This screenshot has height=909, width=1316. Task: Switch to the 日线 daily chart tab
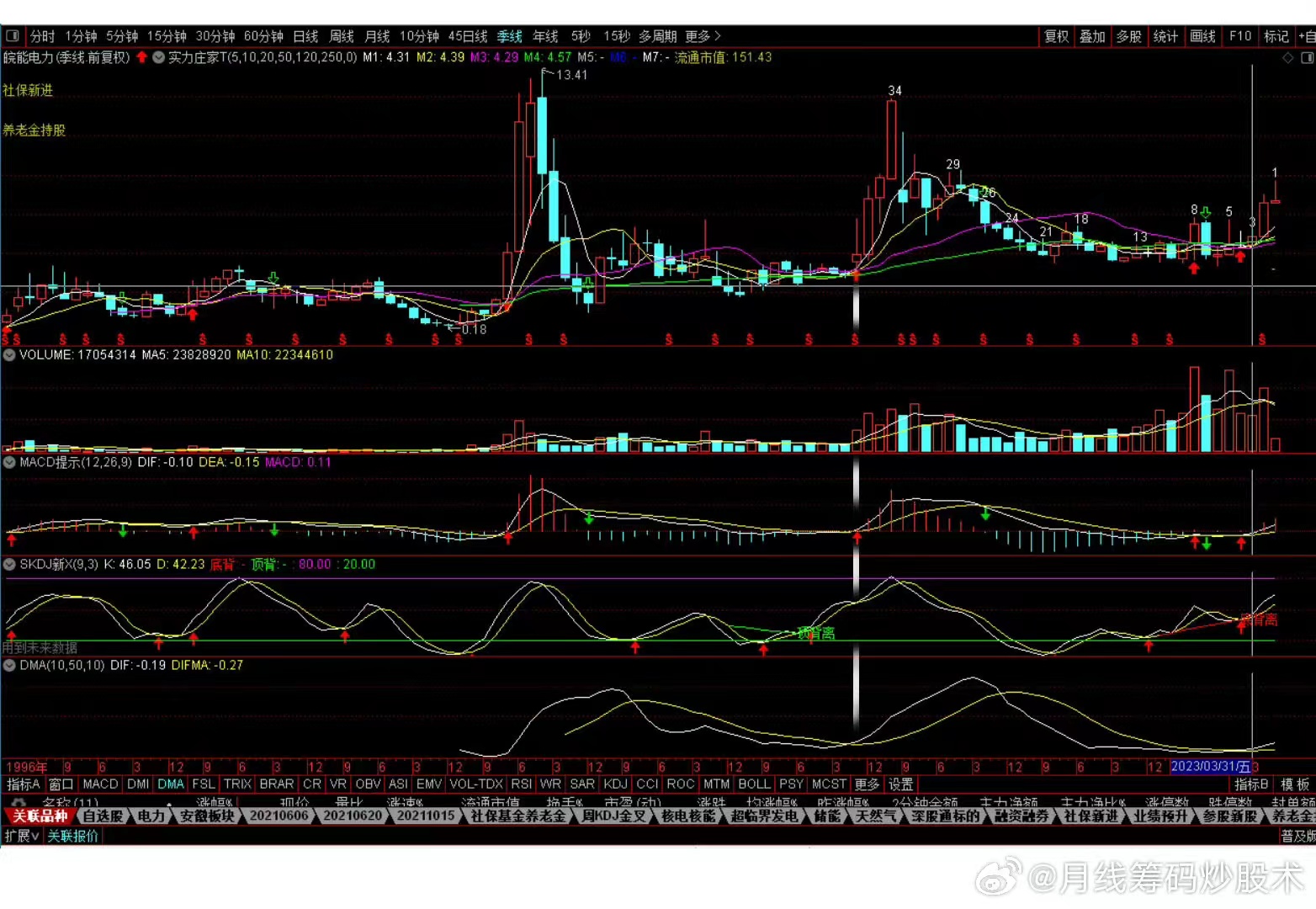click(305, 36)
